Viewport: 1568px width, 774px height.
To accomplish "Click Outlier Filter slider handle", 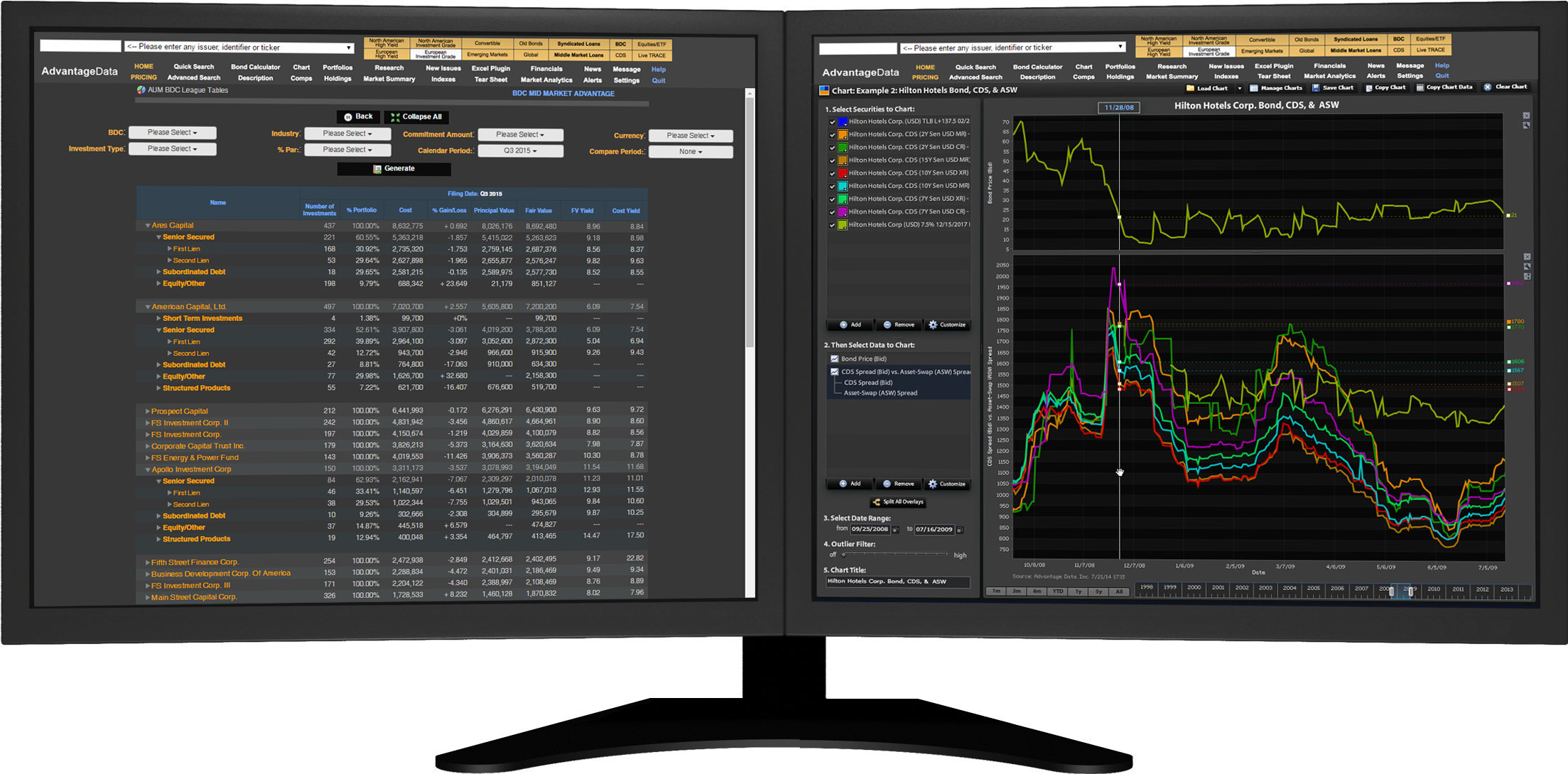I will pyautogui.click(x=843, y=555).
